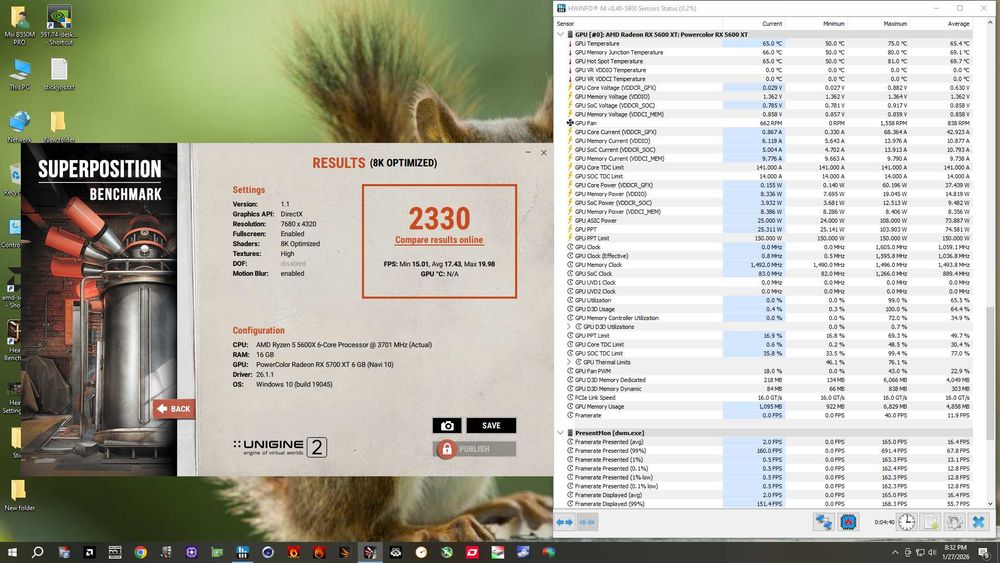
Task: Take screenshot with the camera icon in Superposition
Action: [447, 425]
